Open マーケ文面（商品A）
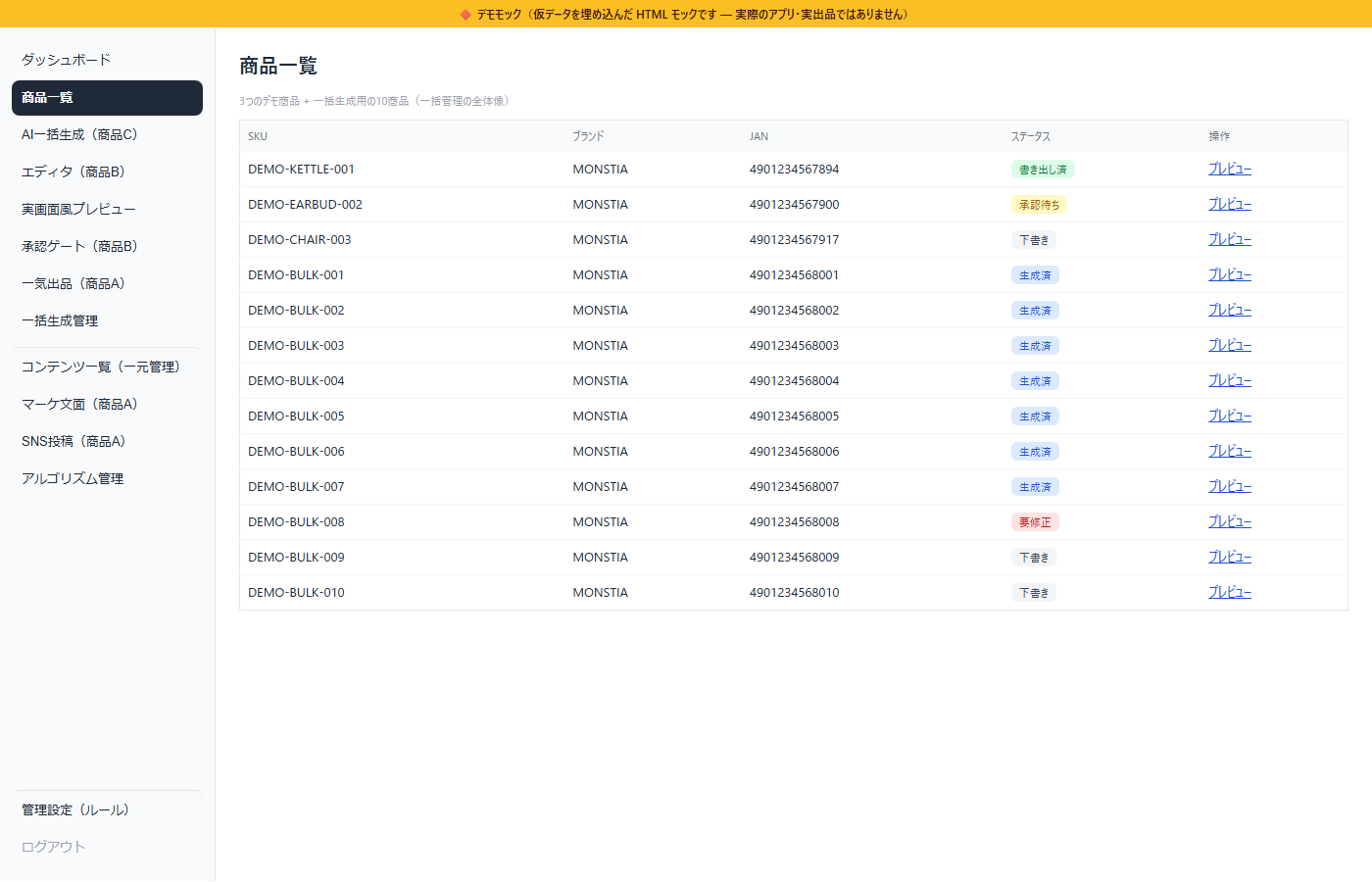 click(107, 405)
